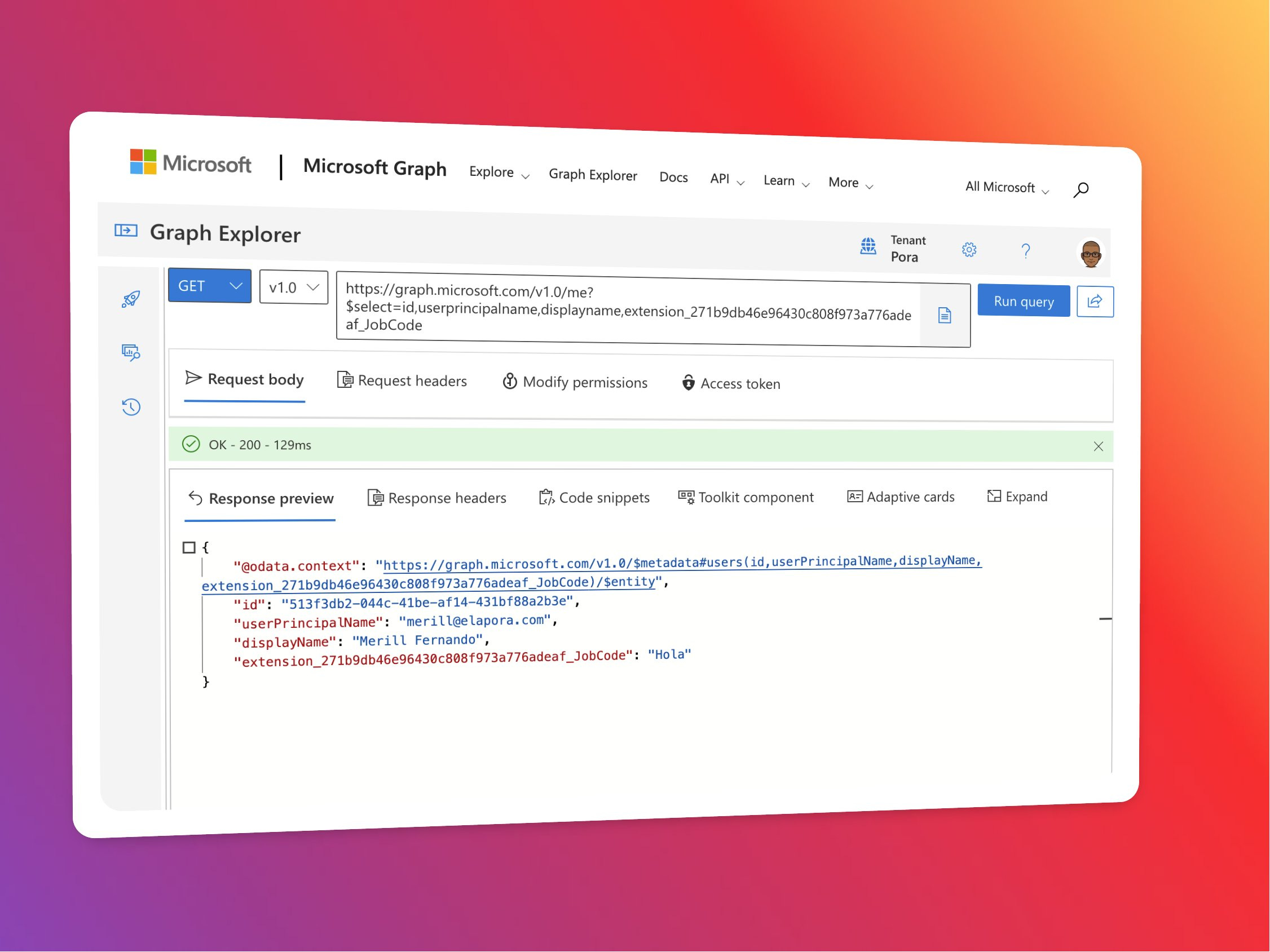This screenshot has height=952, width=1270.
Task: Toggle the sidebar collapse icon
Action: [126, 231]
